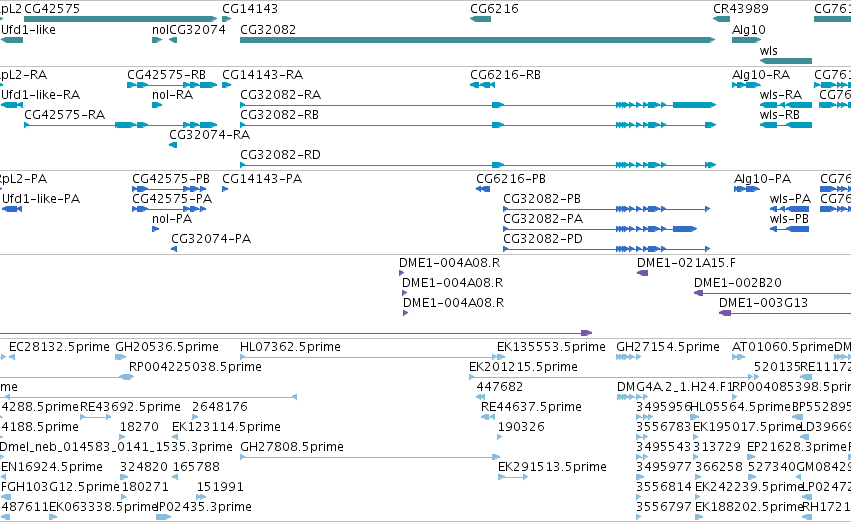Viewport: 851px width, 522px height.
Task: Click the 2648176 feature label
Action: pyautogui.click(x=220, y=407)
